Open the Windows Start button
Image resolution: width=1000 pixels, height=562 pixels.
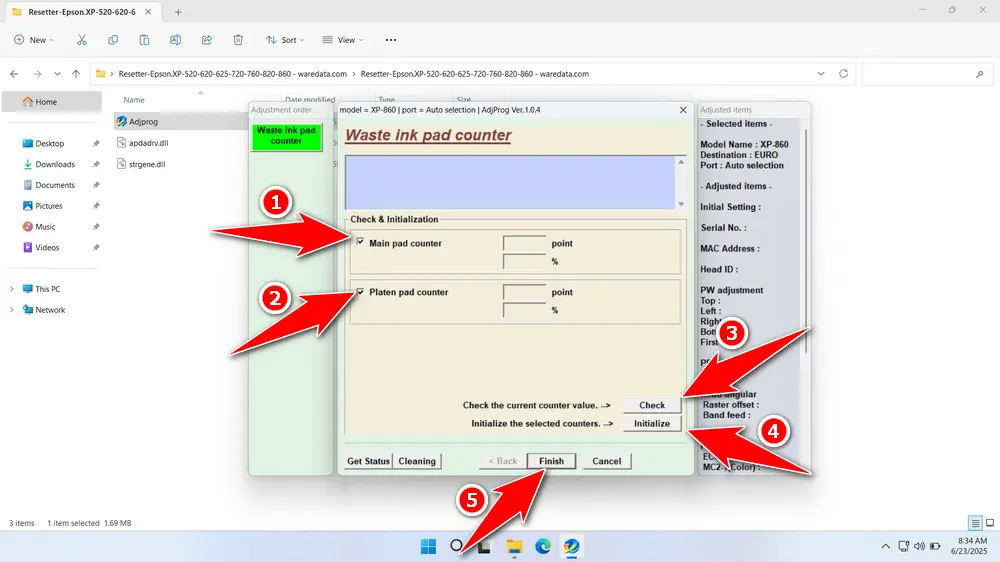click(429, 546)
